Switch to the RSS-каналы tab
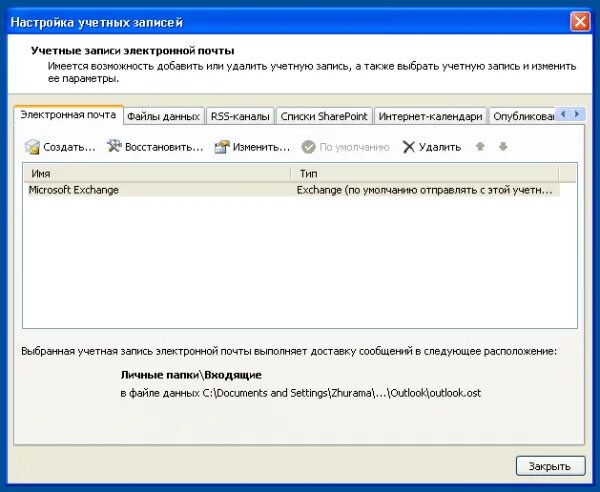 pyautogui.click(x=240, y=116)
